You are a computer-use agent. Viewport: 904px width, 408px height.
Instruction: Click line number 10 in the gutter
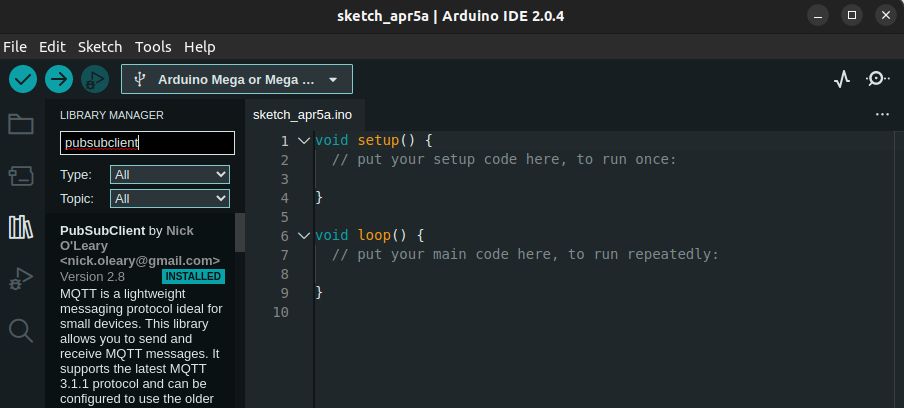281,312
